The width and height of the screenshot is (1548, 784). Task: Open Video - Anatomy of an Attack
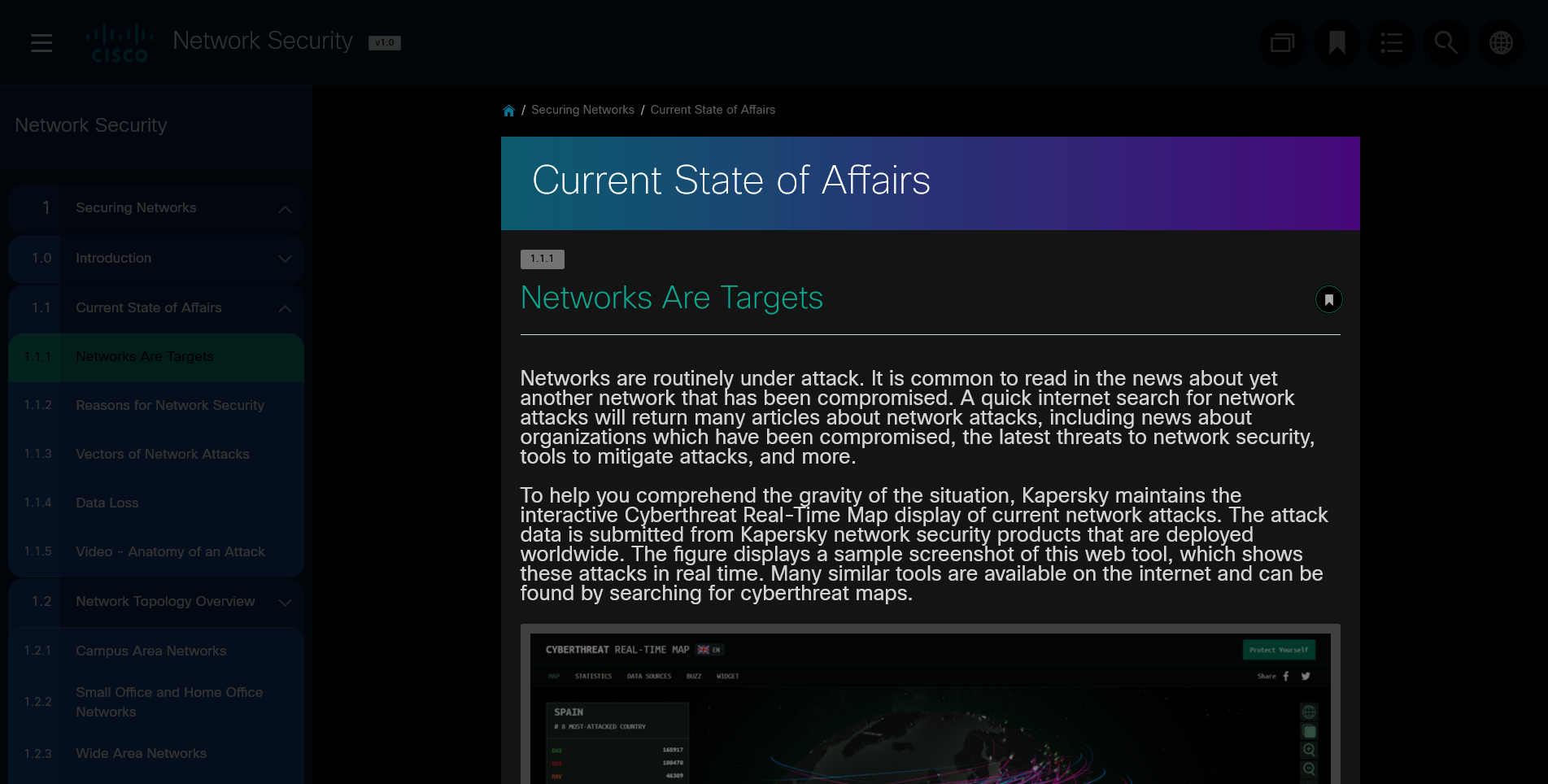[156, 552]
